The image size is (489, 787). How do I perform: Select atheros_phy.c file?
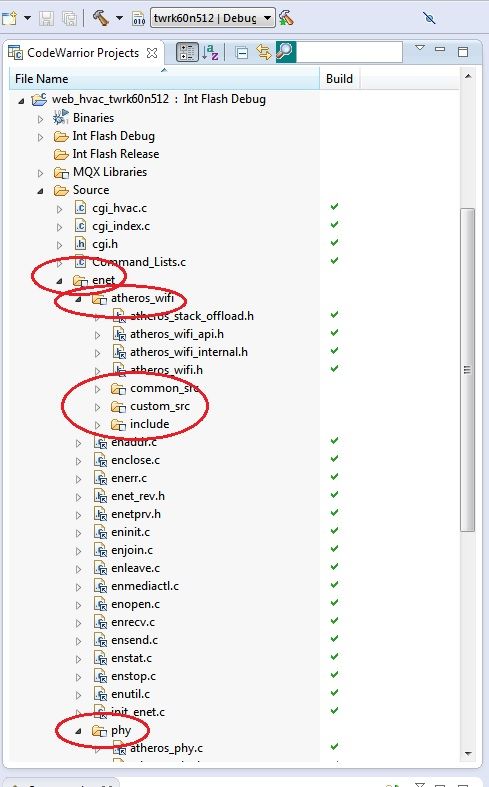point(166,748)
